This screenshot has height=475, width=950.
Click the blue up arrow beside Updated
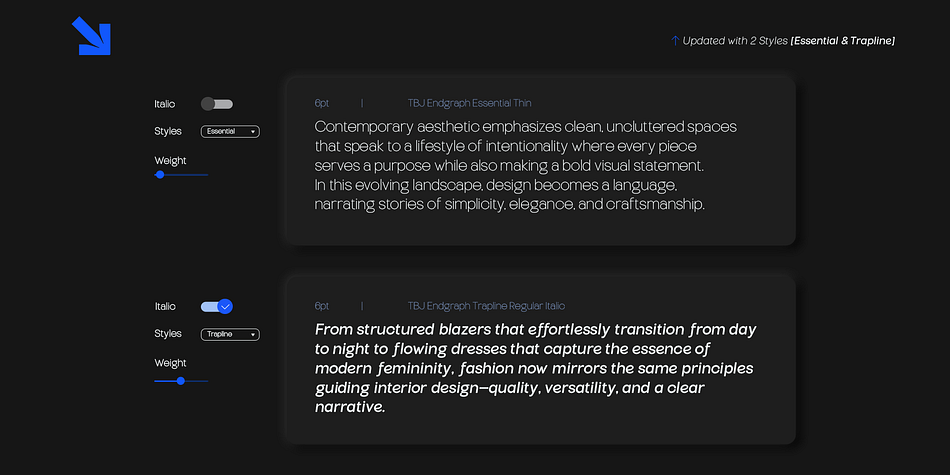(675, 41)
